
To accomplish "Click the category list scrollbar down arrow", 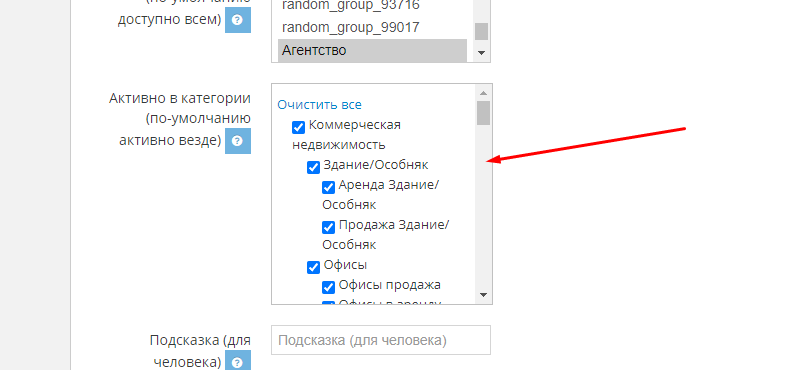I will click(x=483, y=295).
